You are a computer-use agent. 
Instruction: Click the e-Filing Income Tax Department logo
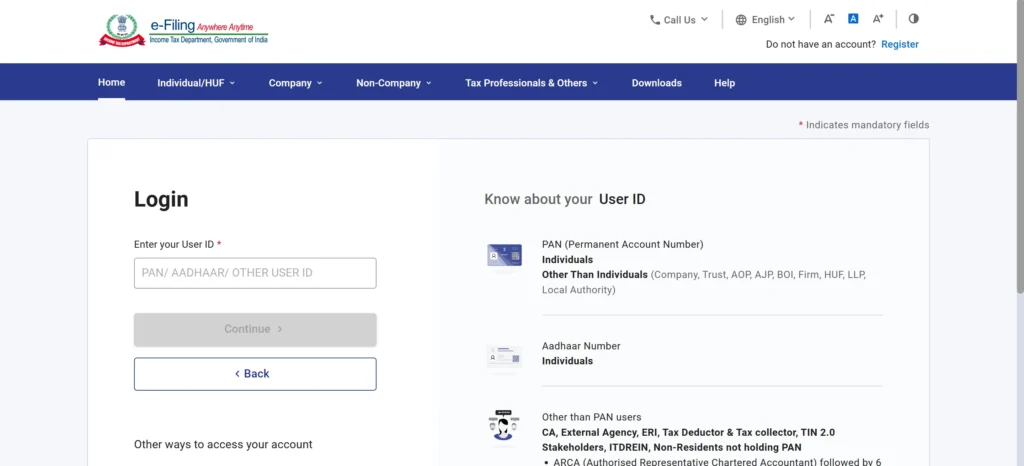point(184,31)
